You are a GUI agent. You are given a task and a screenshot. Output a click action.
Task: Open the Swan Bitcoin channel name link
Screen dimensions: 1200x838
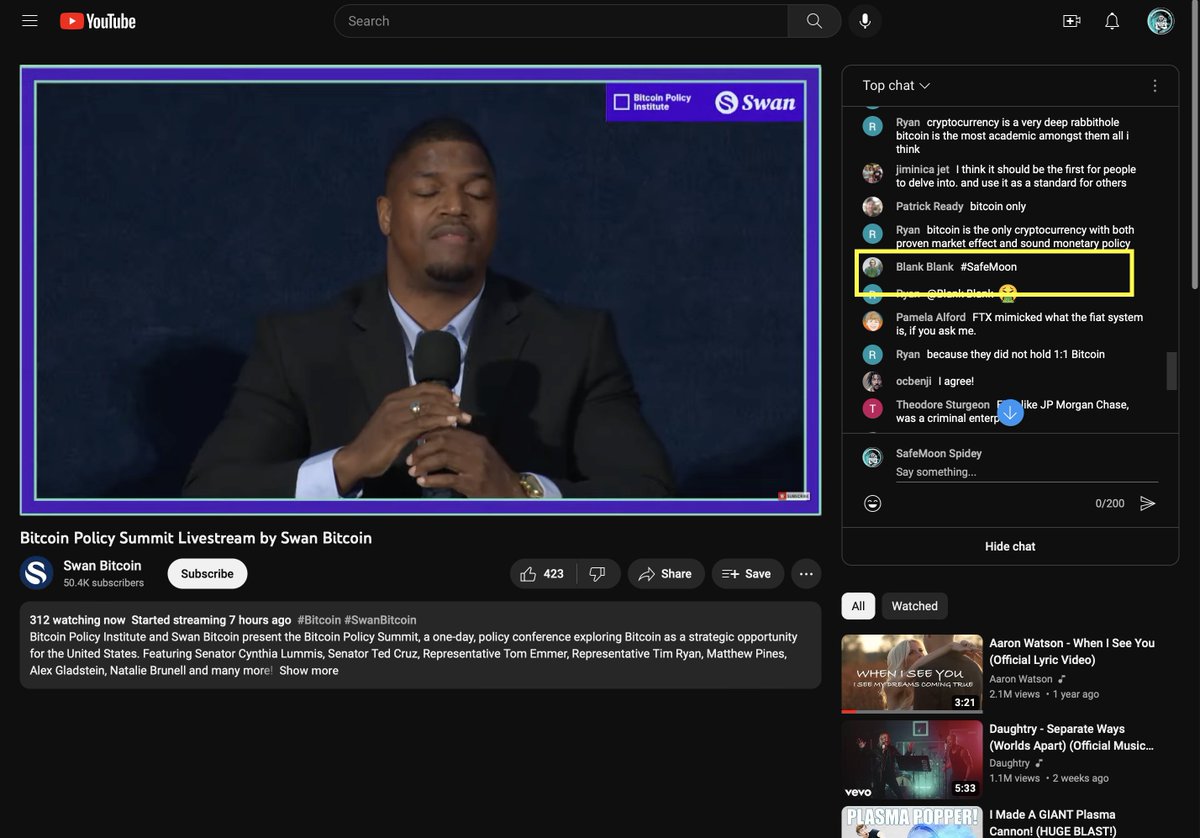tap(102, 566)
